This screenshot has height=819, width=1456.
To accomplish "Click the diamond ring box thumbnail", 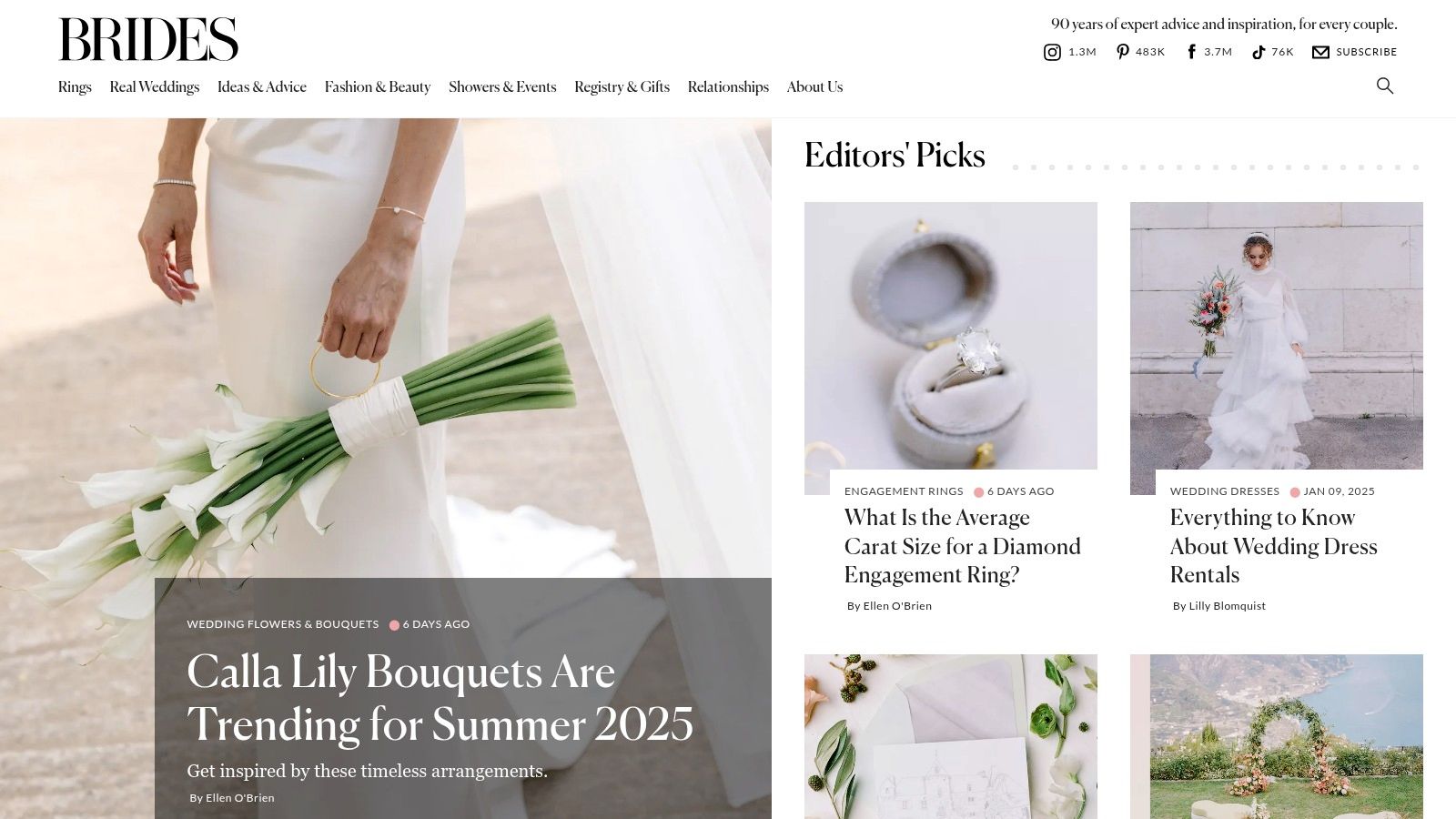I will tap(951, 336).
